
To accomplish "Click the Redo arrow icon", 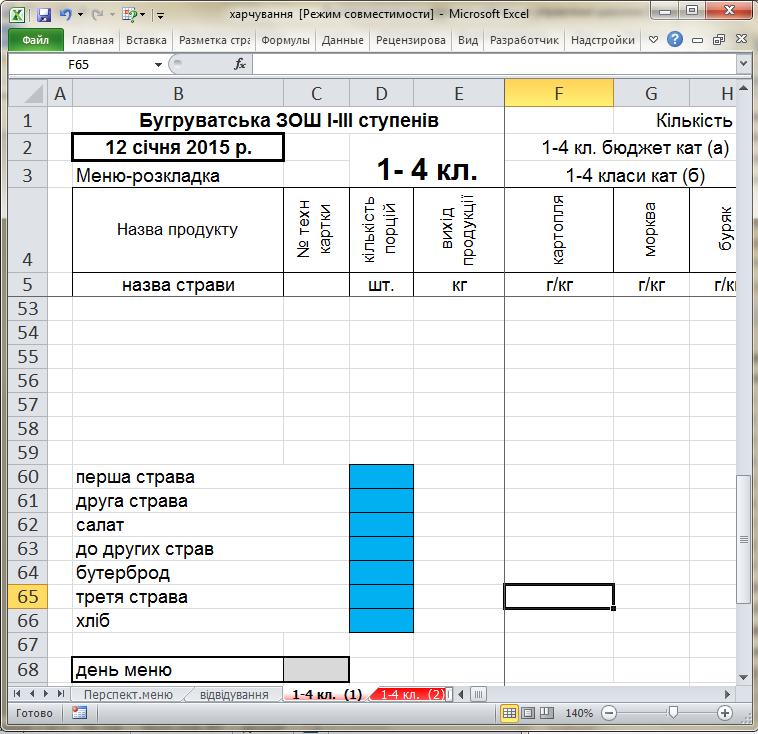I will click(97, 15).
